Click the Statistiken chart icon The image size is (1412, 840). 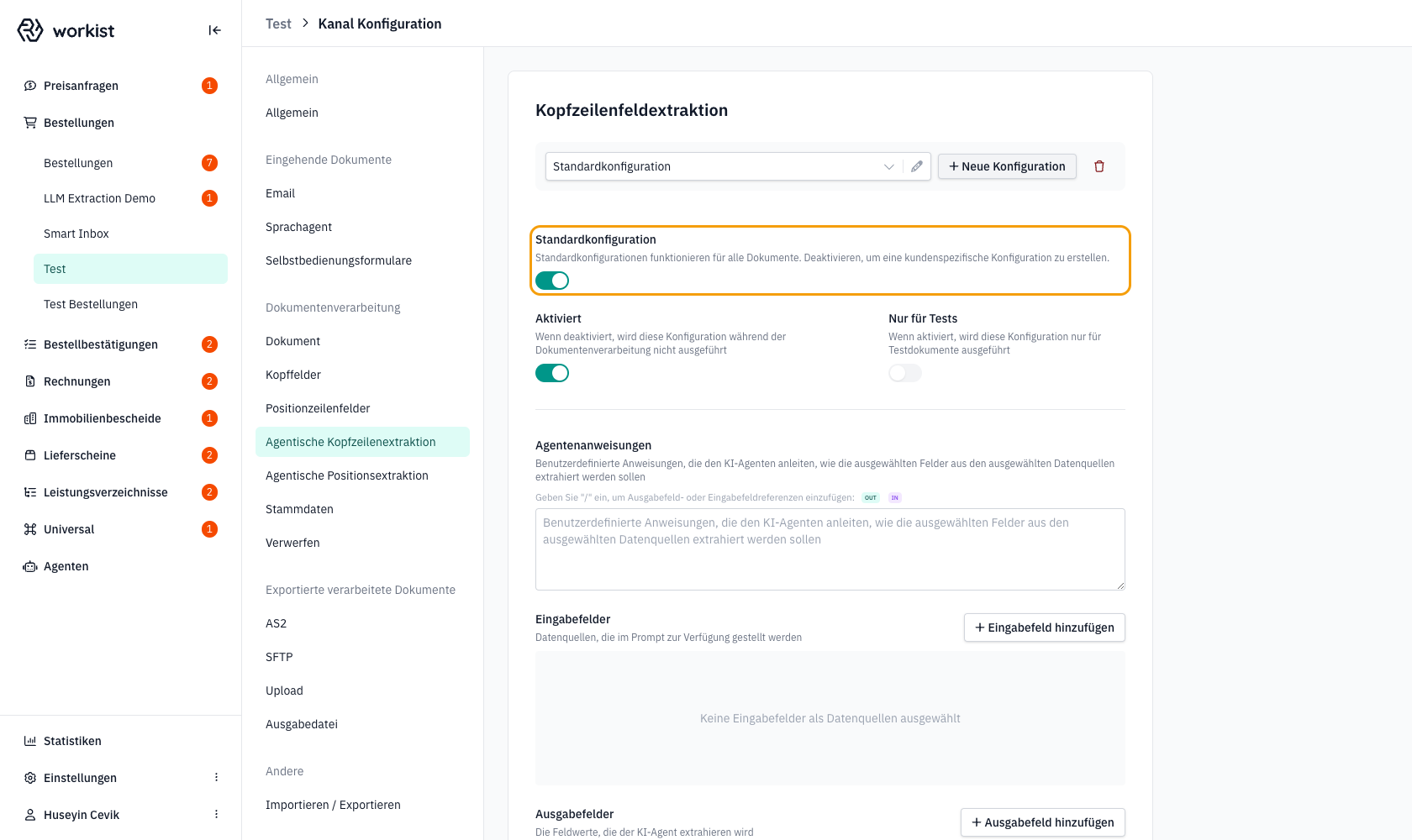tap(30, 741)
